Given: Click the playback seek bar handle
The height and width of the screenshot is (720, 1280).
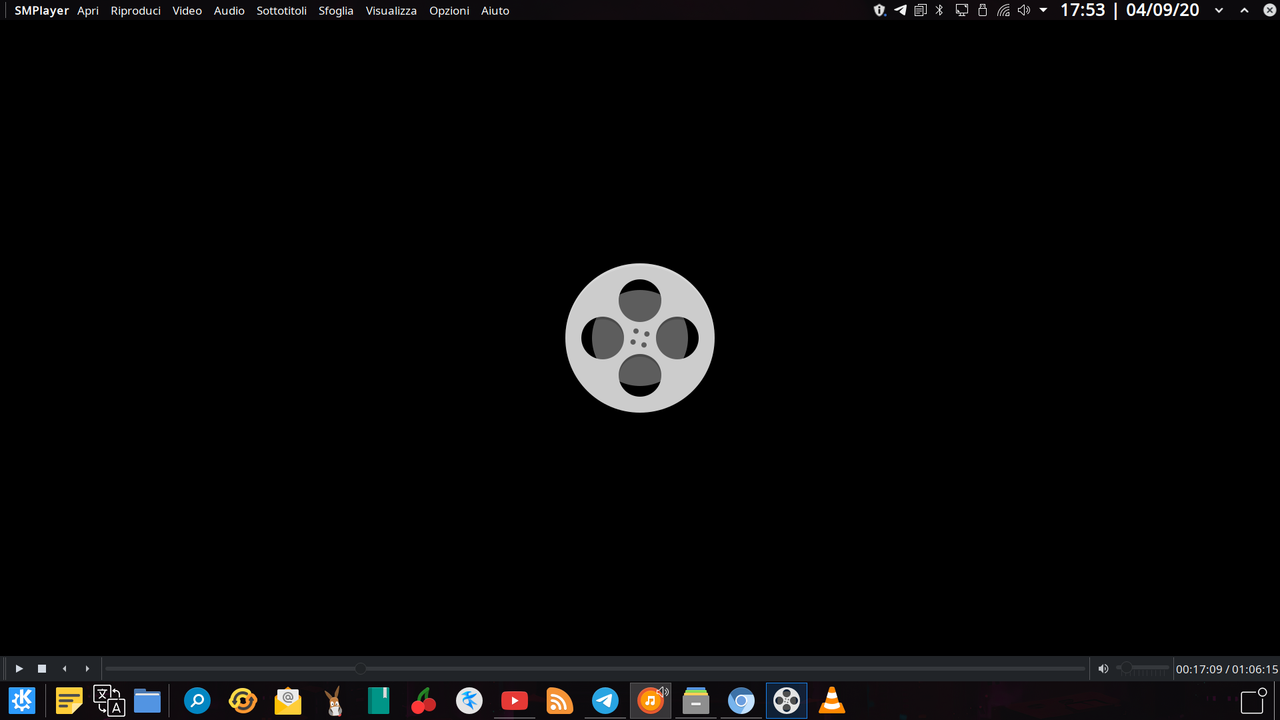Looking at the screenshot, I should tap(360, 668).
